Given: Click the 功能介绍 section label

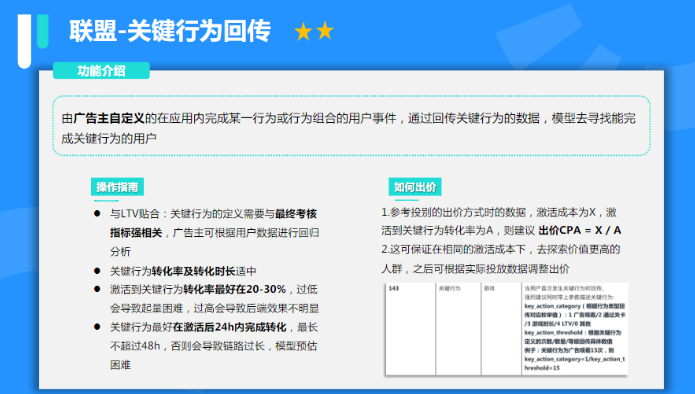Looking at the screenshot, I should click(102, 70).
